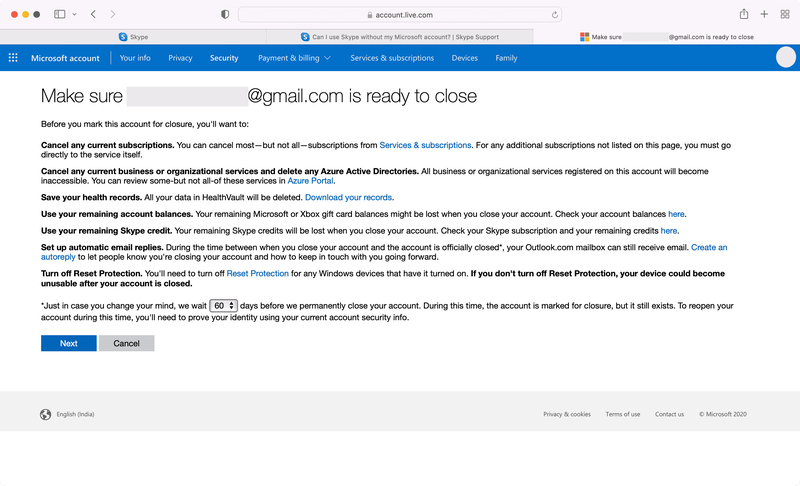Open Contact us footer link
This screenshot has height=486, width=800.
(x=669, y=414)
